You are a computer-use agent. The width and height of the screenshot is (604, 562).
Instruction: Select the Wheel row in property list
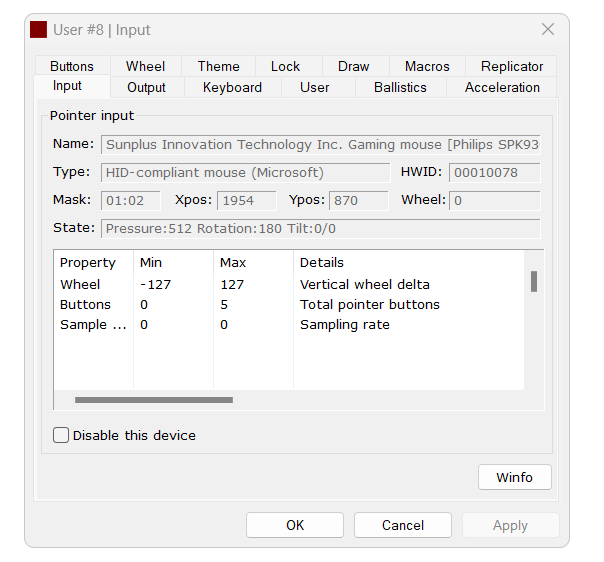click(80, 284)
